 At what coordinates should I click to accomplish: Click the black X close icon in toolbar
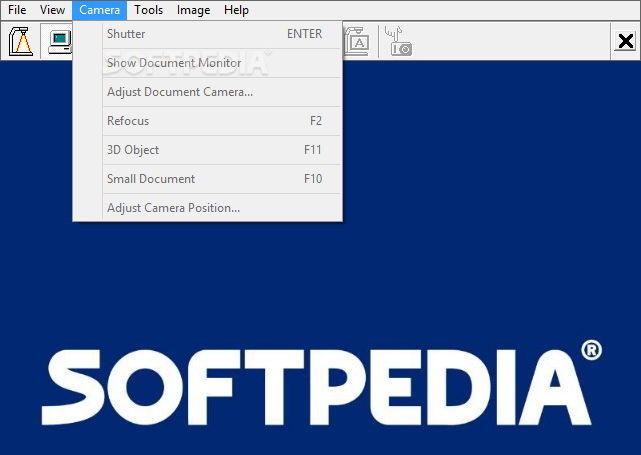(x=625, y=41)
